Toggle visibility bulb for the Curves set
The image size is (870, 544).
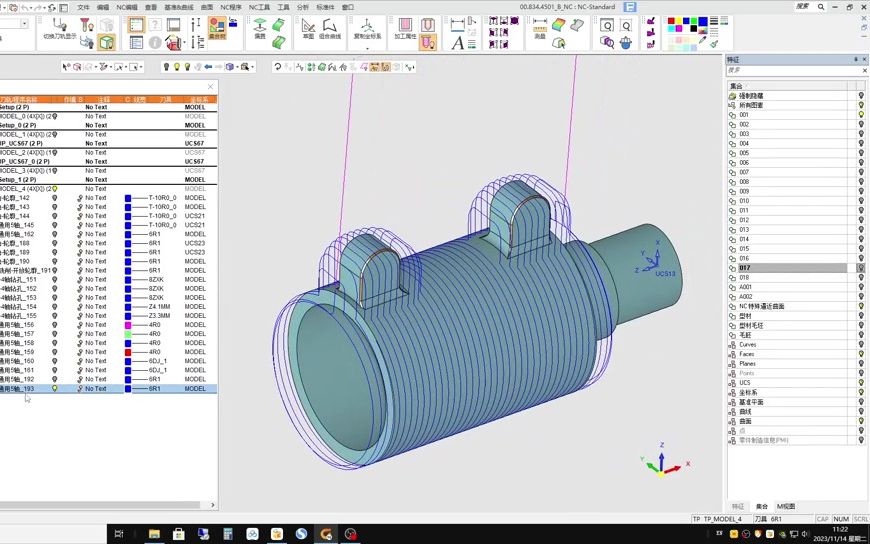click(x=861, y=344)
